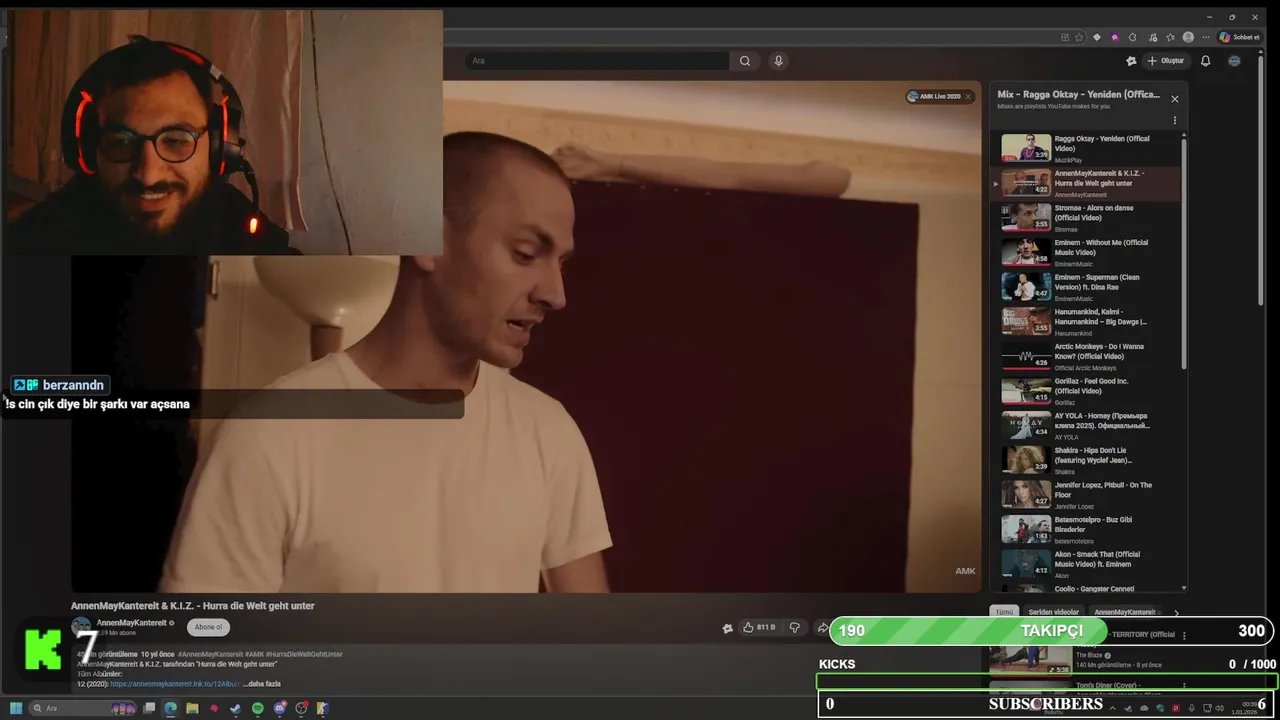Open annenmaykantereit.lnk.to album link

[176, 684]
